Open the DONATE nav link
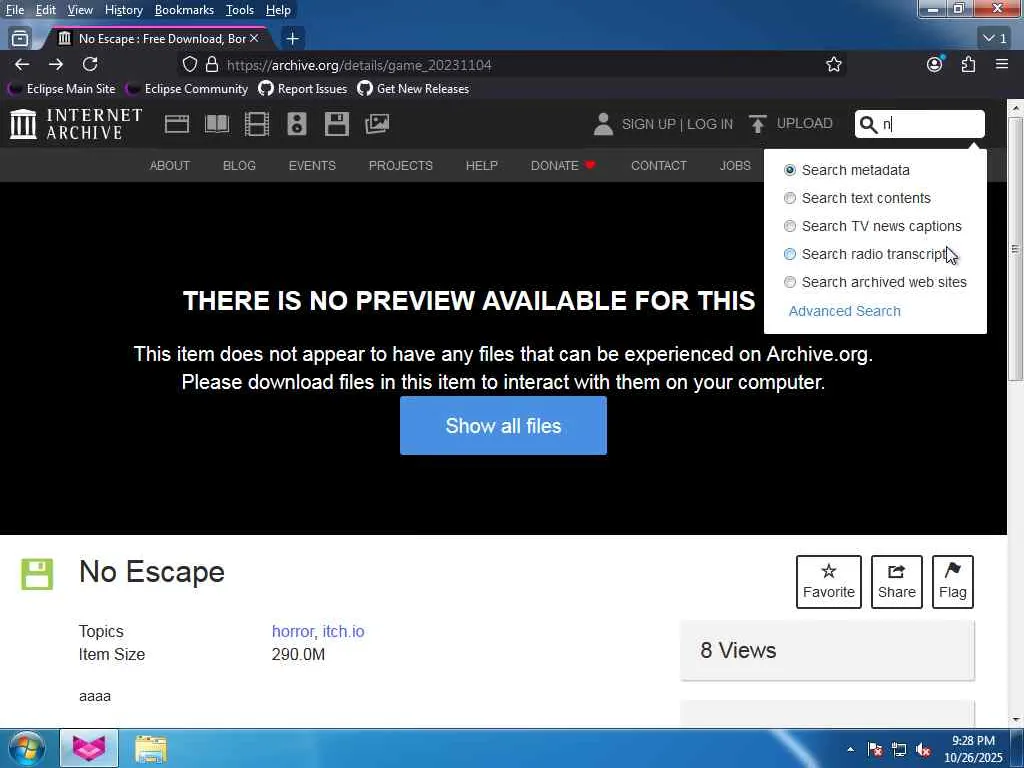1024x768 pixels. [x=563, y=165]
